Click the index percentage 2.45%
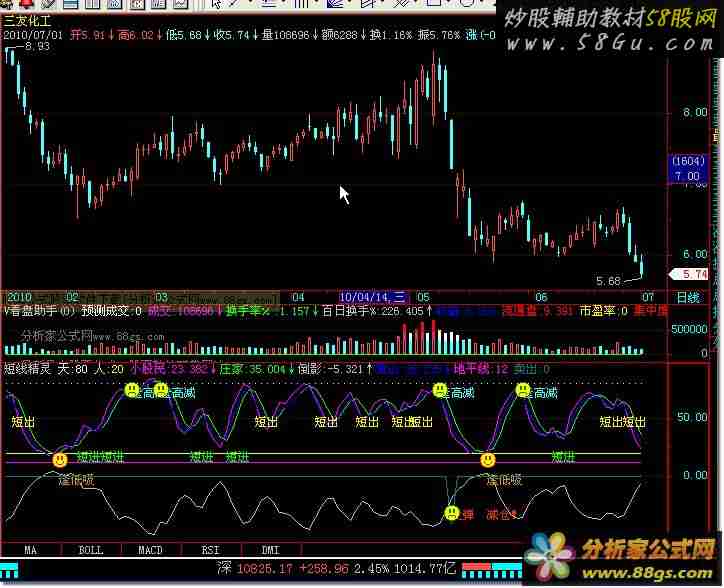This screenshot has height=588, width=724. click(371, 569)
